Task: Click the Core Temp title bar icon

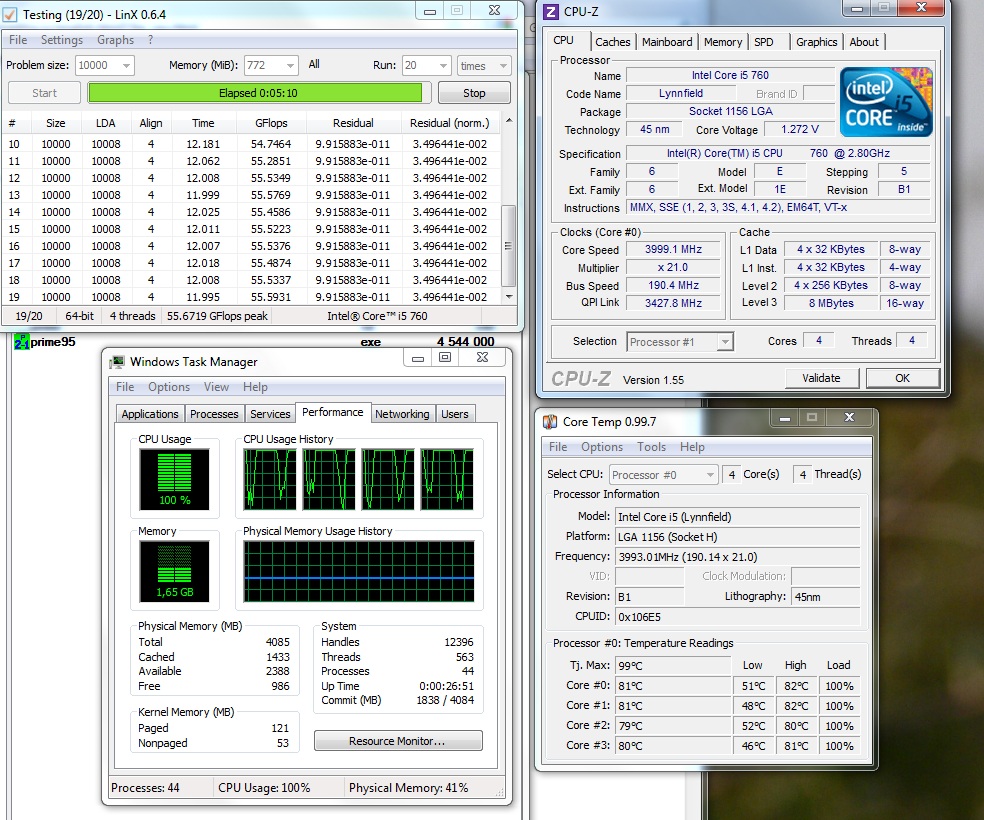Action: pyautogui.click(x=550, y=422)
